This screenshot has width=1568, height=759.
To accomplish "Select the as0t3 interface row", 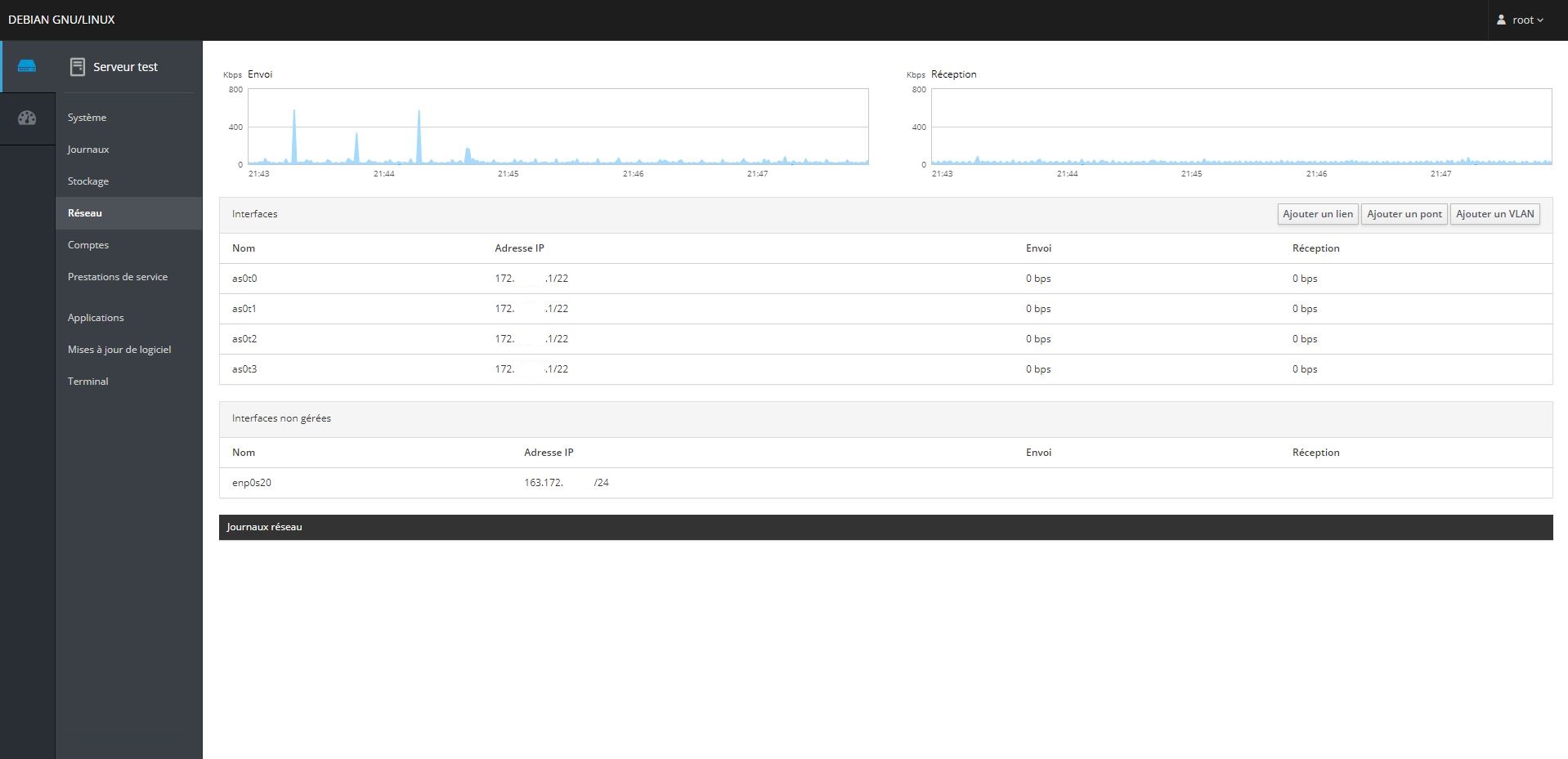I will pyautogui.click(x=244, y=369).
